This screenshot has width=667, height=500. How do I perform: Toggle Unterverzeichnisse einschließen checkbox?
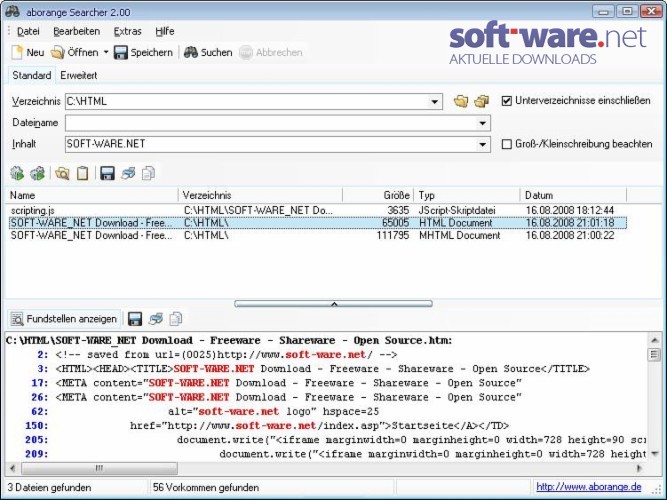tap(506, 101)
